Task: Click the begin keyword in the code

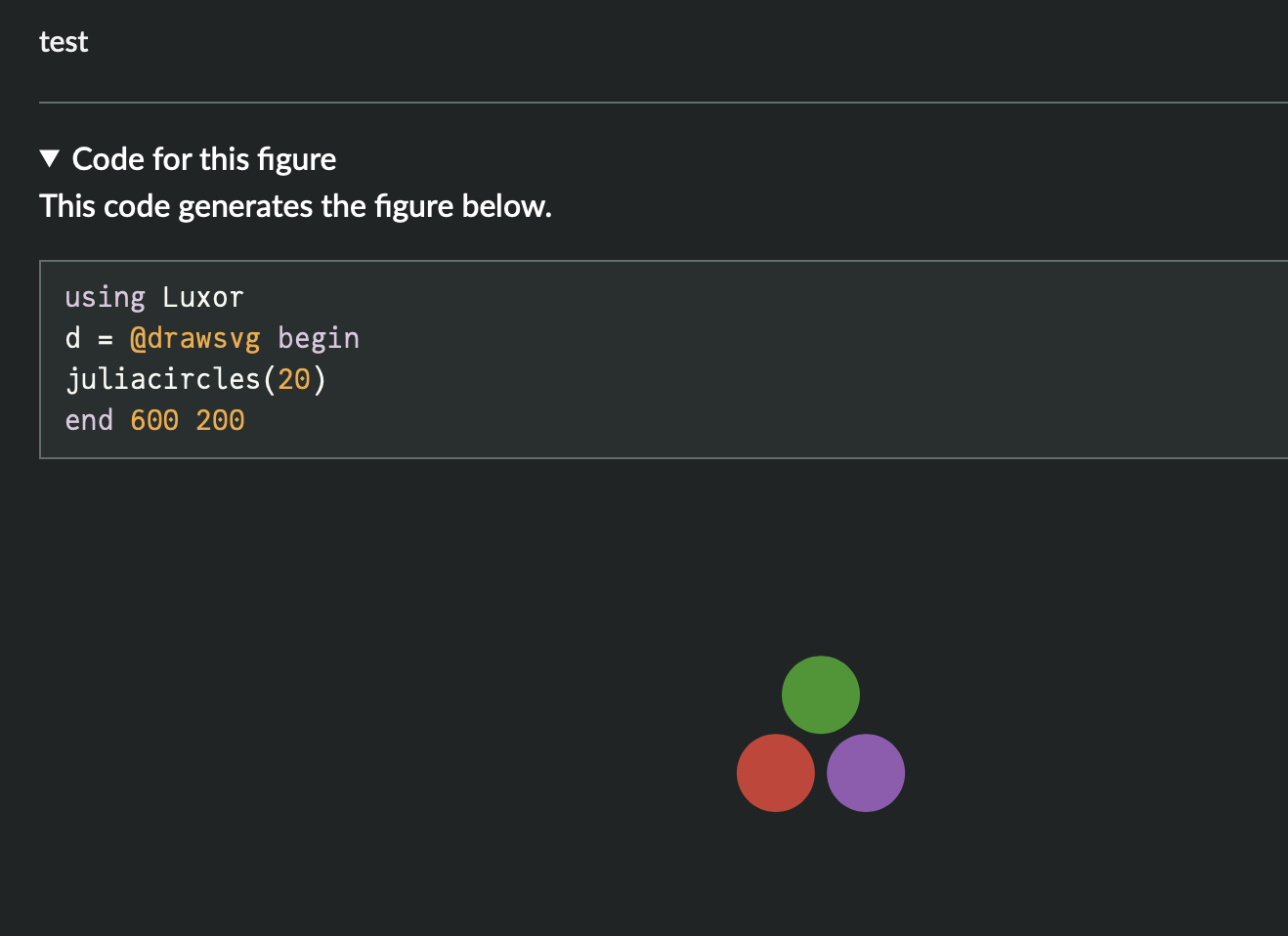Action: point(320,337)
